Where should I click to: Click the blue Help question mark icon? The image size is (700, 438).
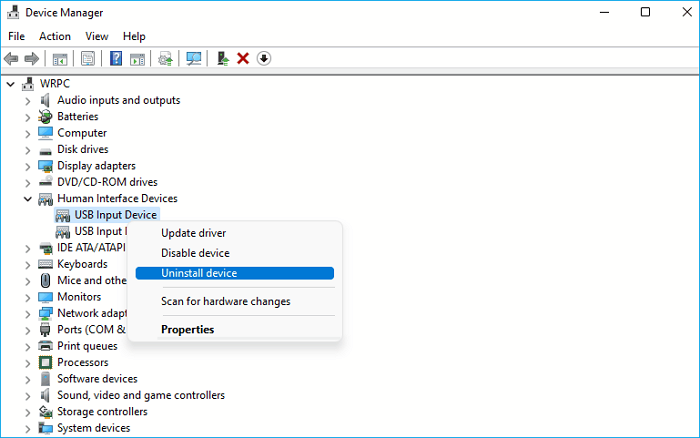116,59
